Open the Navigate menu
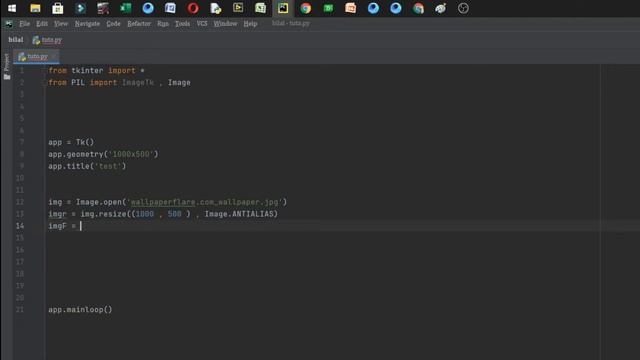The image size is (640, 360). 87,24
